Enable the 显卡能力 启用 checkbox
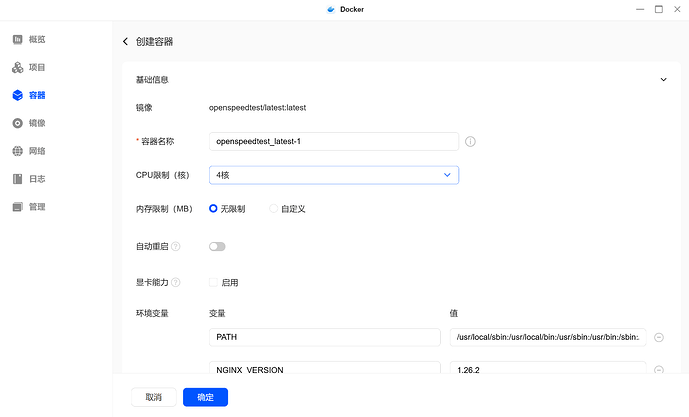 point(213,283)
